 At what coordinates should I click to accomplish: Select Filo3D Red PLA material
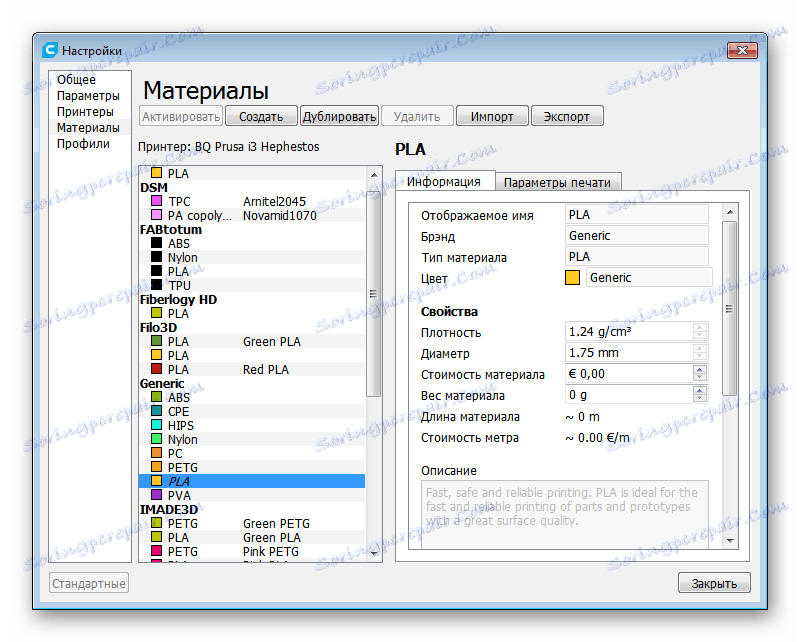pos(253,369)
